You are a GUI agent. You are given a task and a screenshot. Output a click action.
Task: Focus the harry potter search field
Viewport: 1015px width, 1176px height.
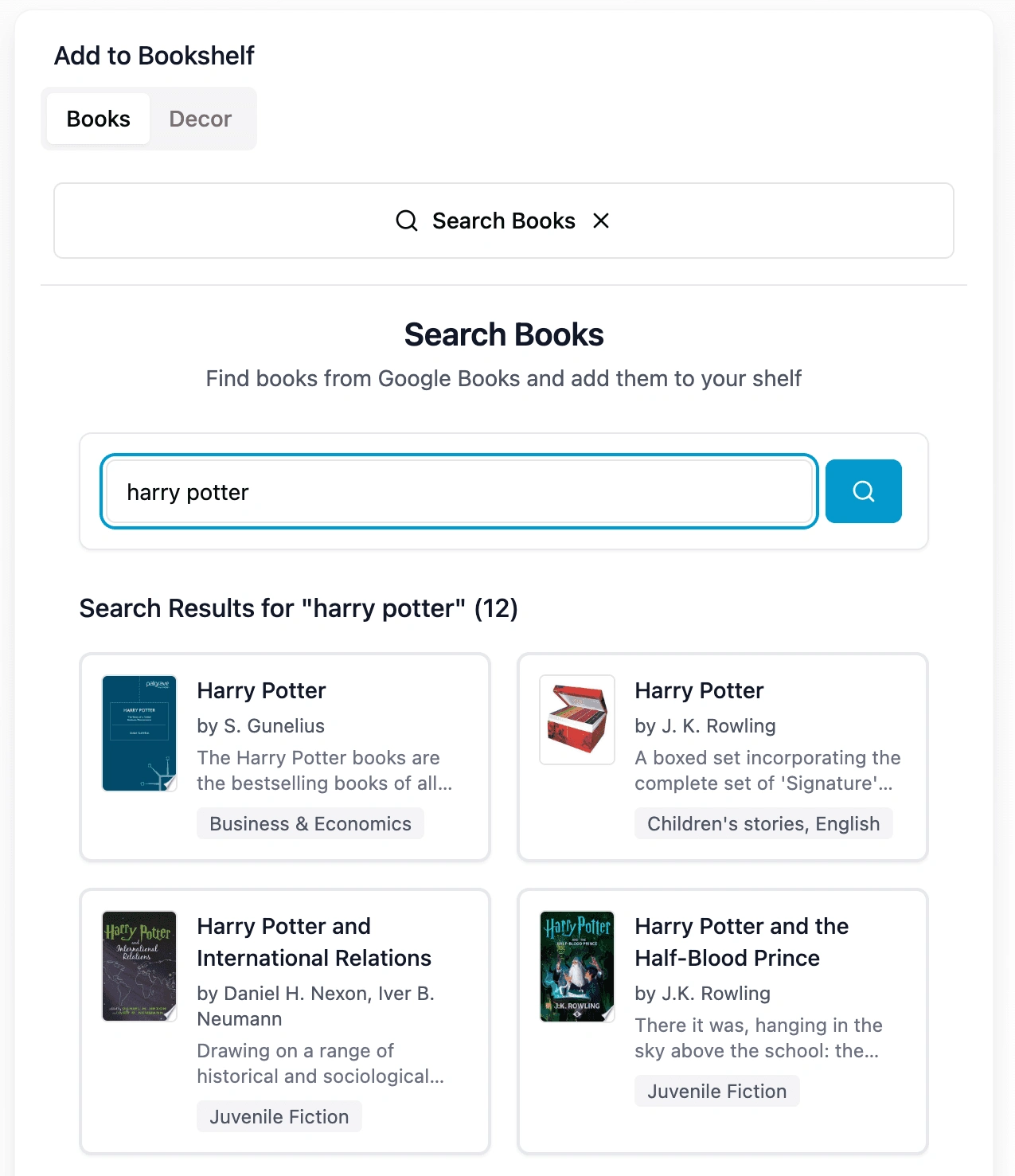pyautogui.click(x=459, y=491)
